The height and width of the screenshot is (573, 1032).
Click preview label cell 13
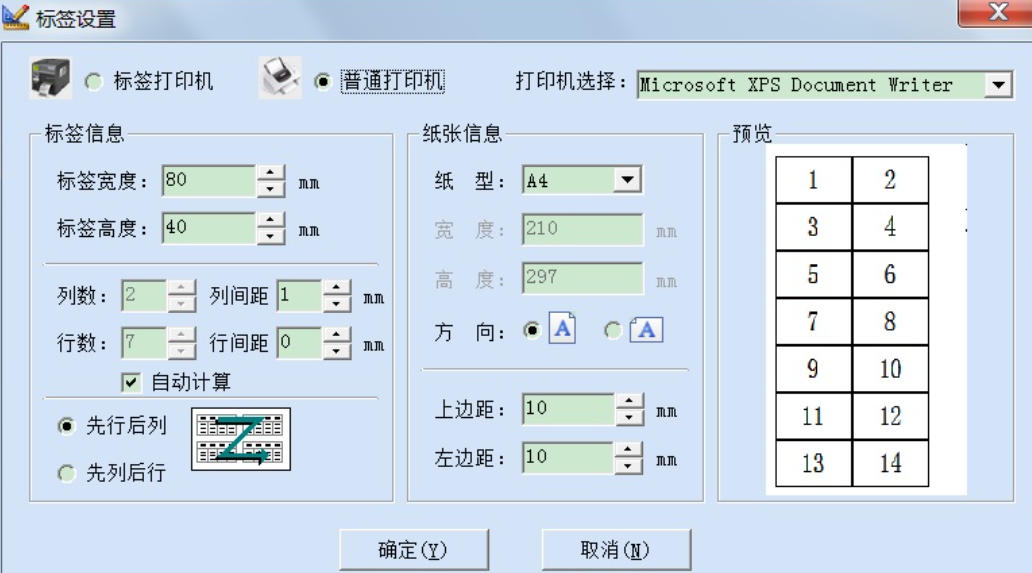pos(813,464)
